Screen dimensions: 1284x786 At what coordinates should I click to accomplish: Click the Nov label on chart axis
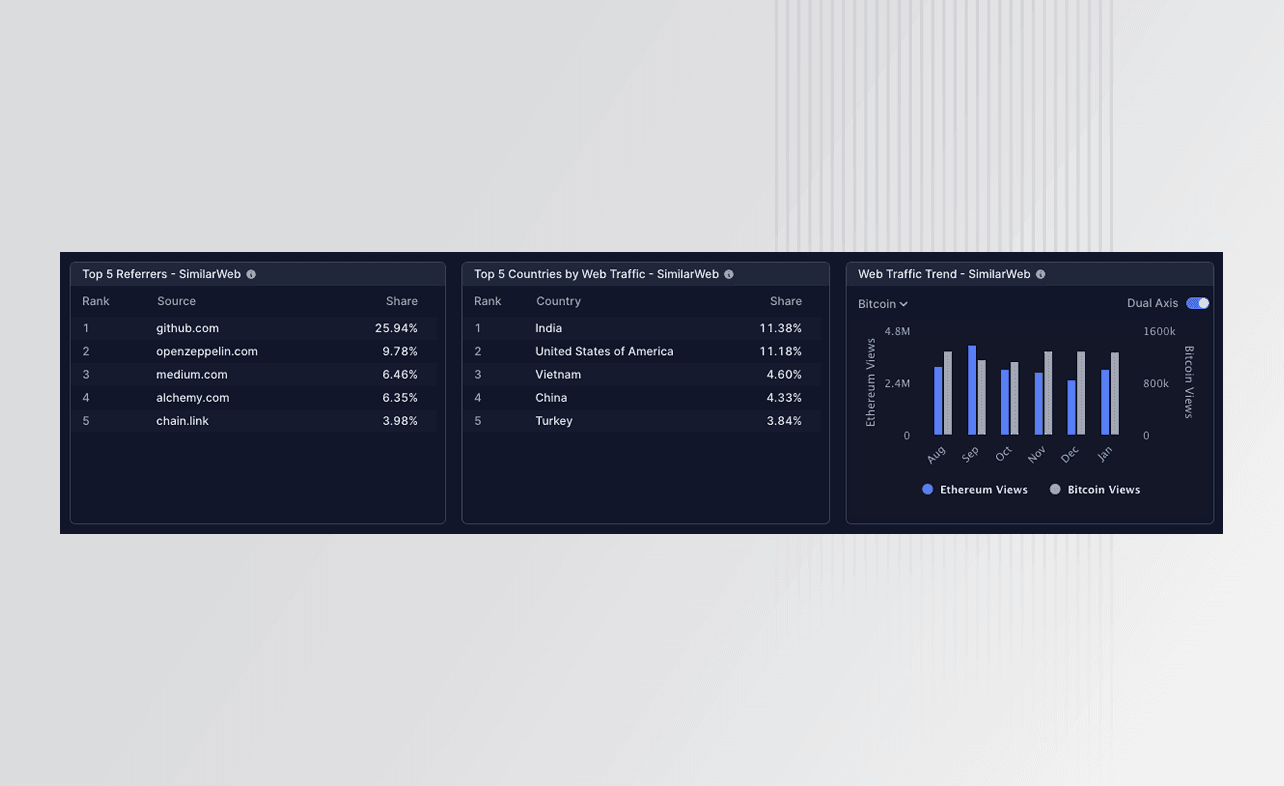pos(1036,454)
